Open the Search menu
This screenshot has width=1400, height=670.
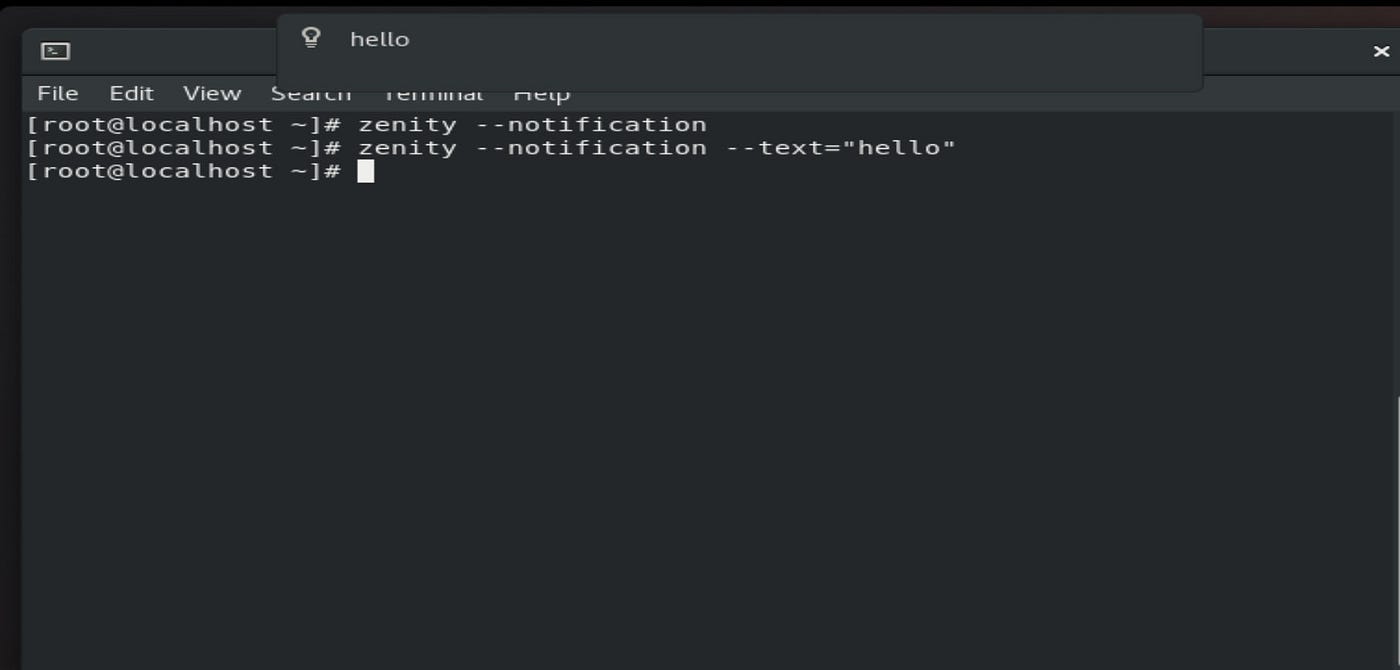310,93
